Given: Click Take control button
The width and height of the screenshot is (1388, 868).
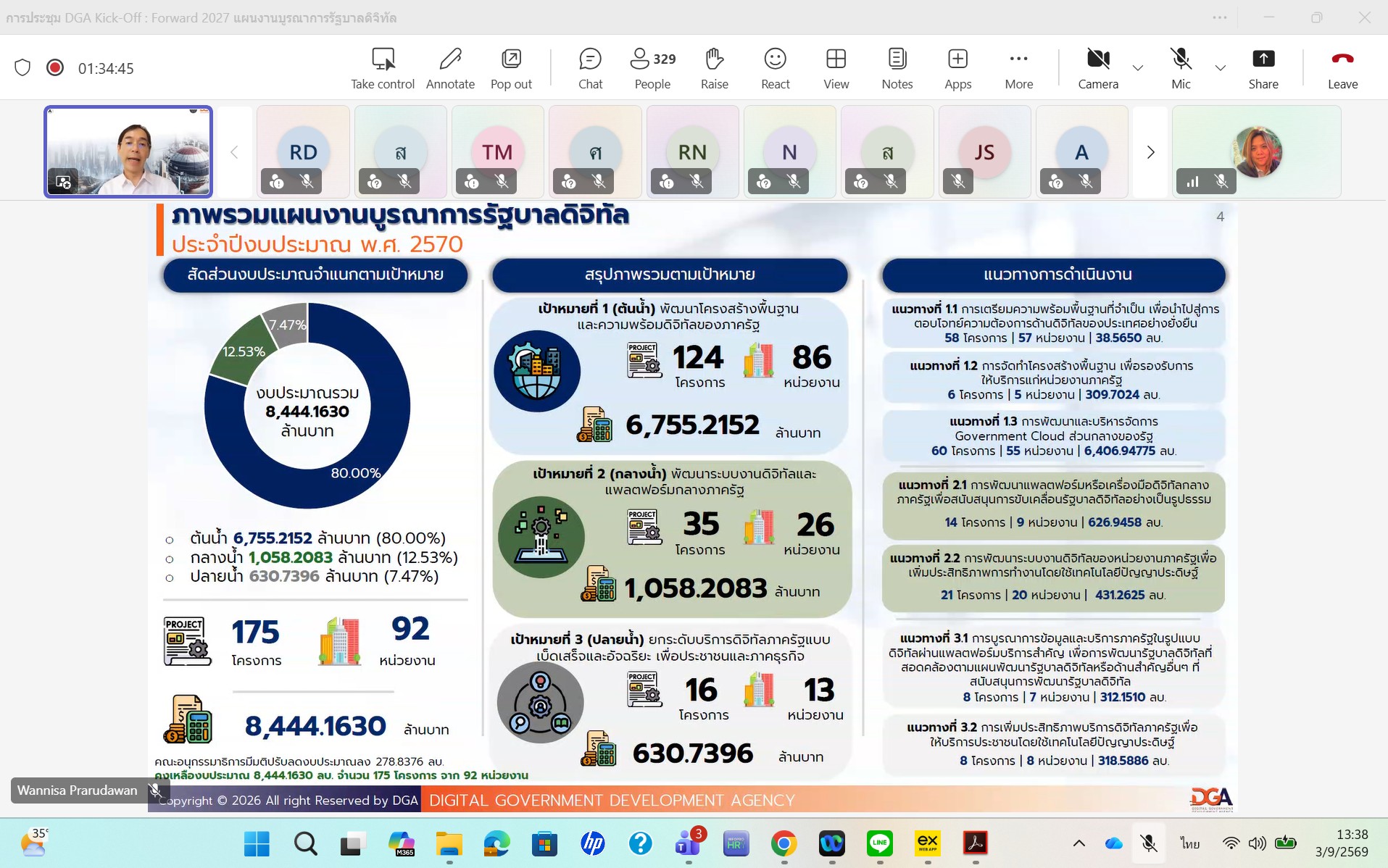Looking at the screenshot, I should point(383,68).
